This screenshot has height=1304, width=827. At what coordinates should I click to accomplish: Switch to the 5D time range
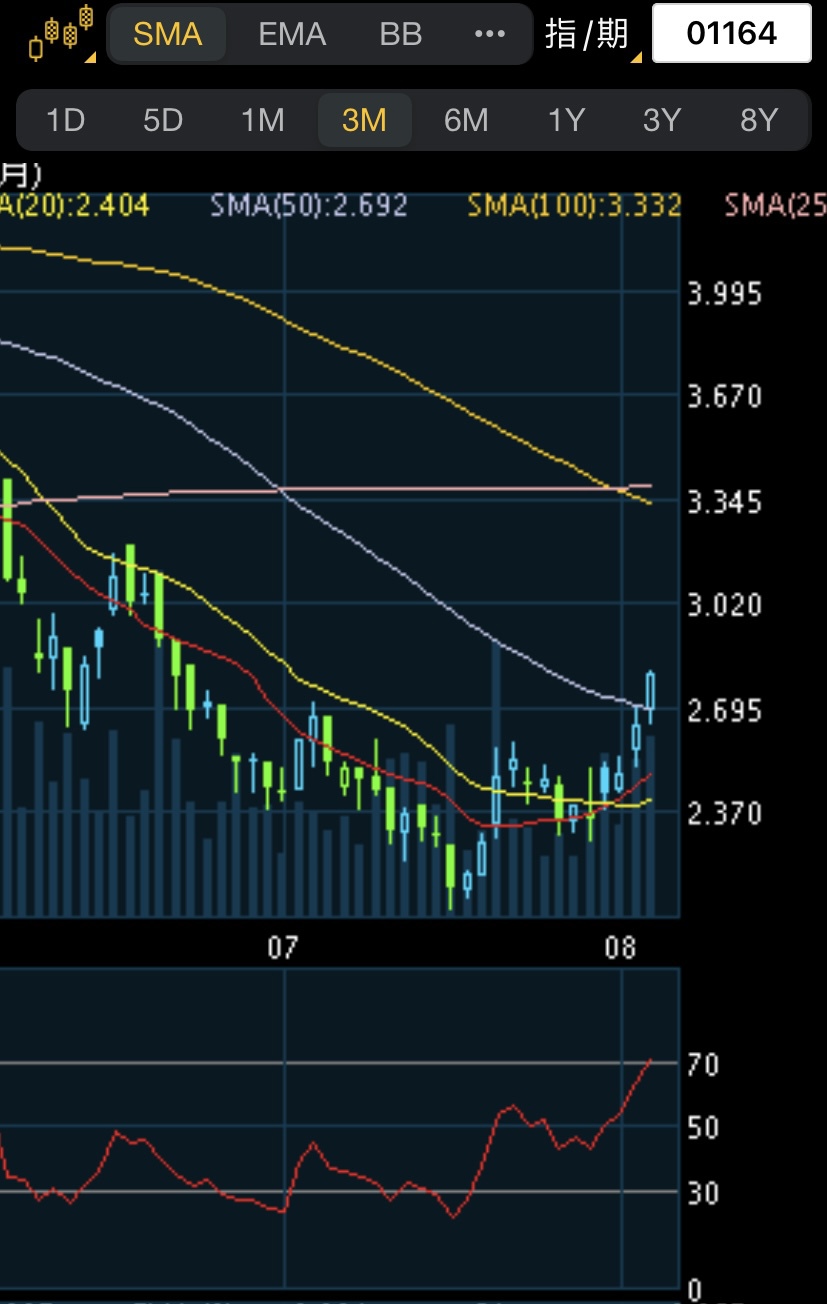(x=163, y=121)
